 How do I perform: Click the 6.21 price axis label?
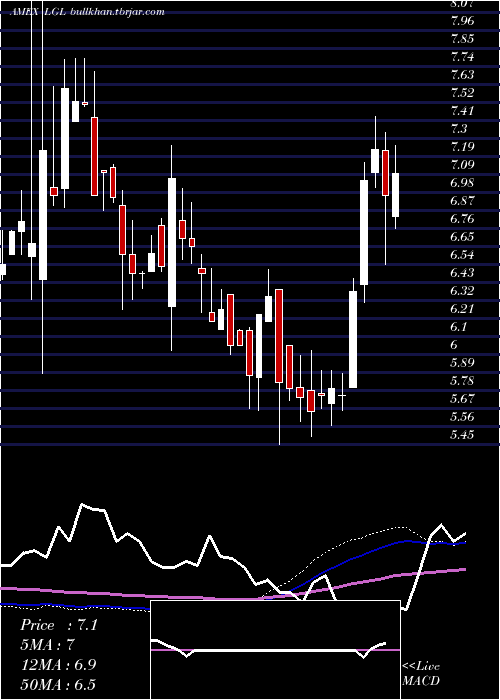pyautogui.click(x=462, y=309)
